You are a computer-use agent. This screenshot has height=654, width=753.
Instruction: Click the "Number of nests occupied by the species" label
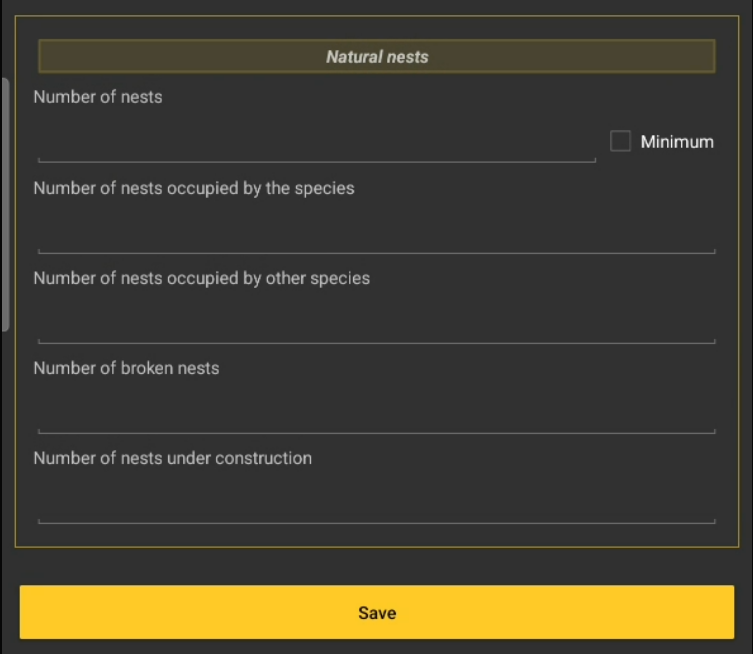click(194, 188)
